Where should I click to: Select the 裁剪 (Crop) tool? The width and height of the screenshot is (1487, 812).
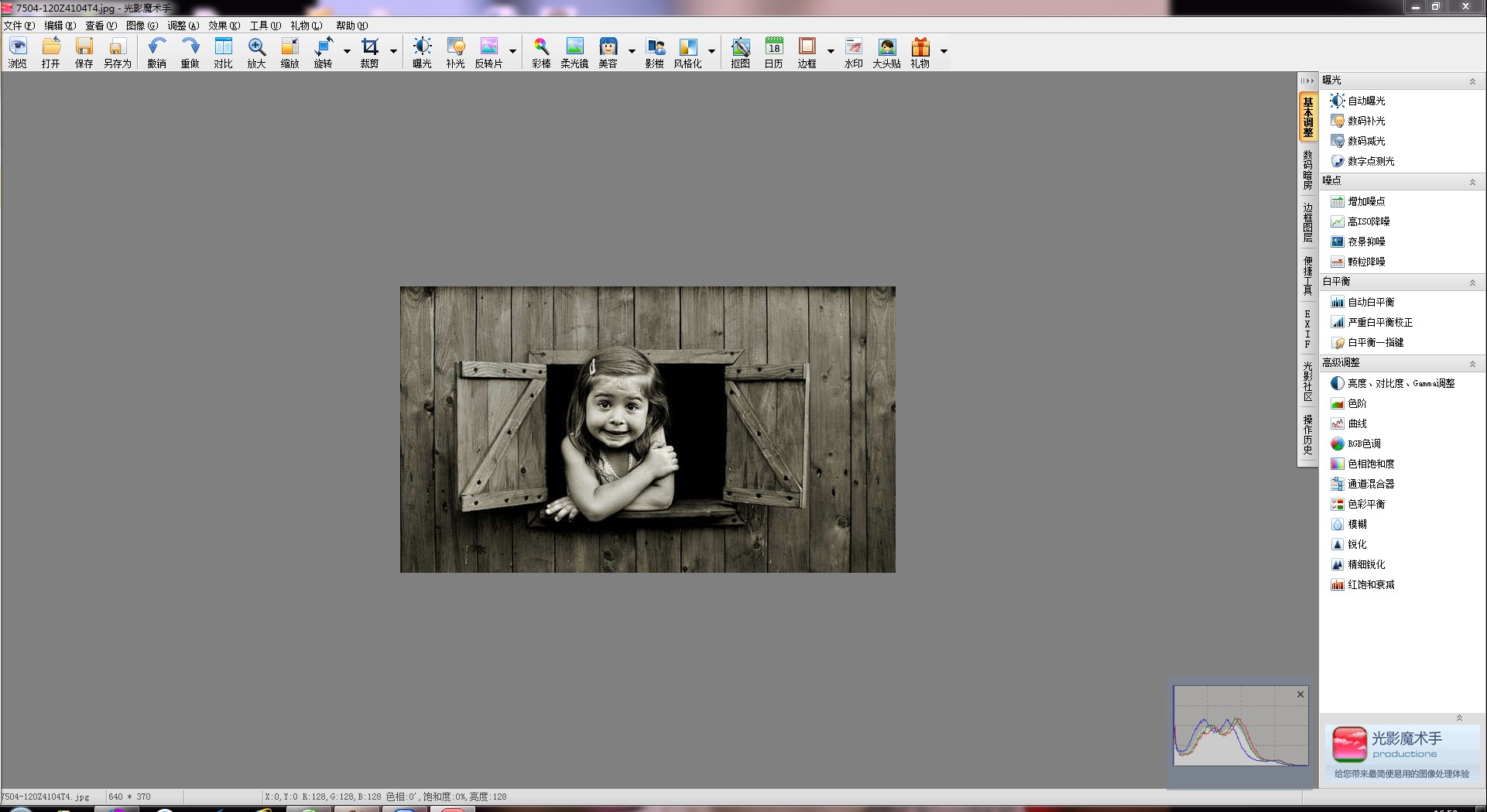click(370, 53)
